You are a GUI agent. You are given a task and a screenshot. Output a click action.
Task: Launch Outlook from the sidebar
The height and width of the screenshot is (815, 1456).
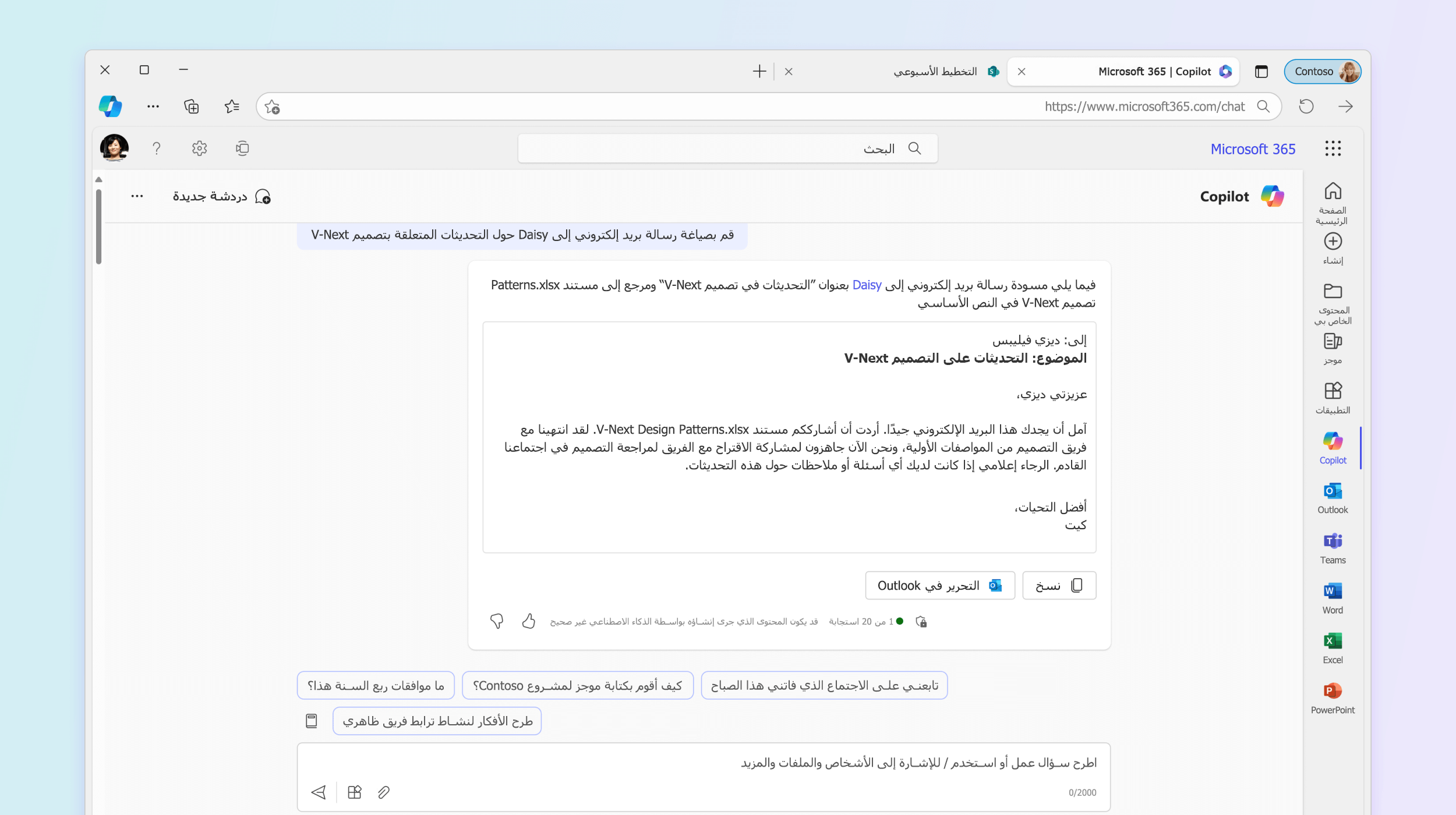pos(1333,498)
